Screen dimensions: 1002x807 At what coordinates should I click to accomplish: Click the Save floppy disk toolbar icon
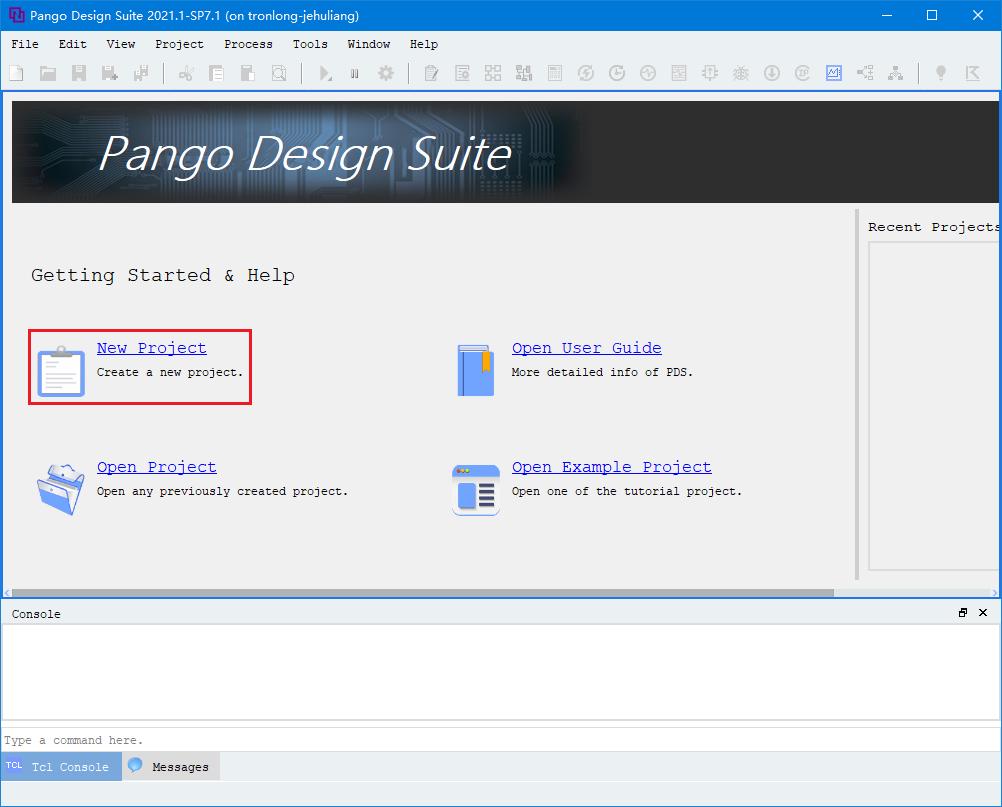pos(79,73)
